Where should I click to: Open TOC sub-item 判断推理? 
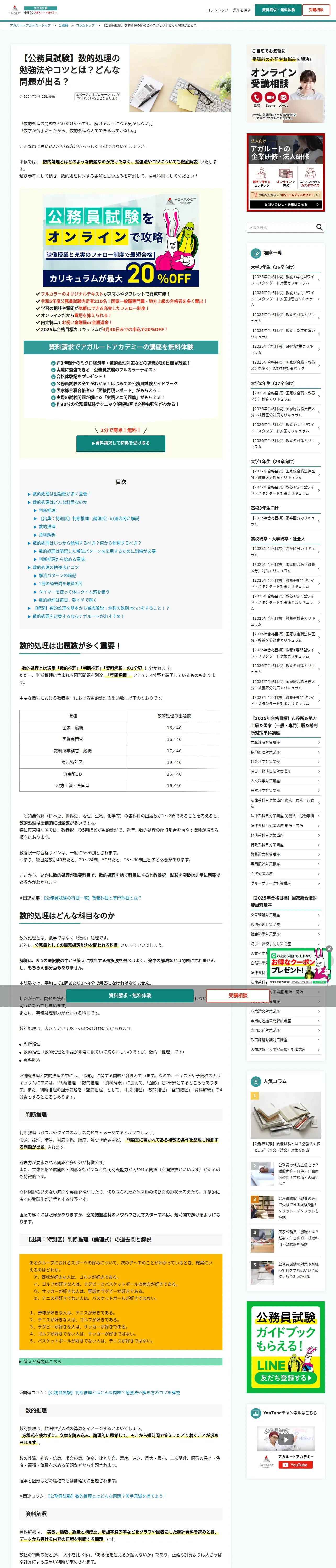point(47,511)
